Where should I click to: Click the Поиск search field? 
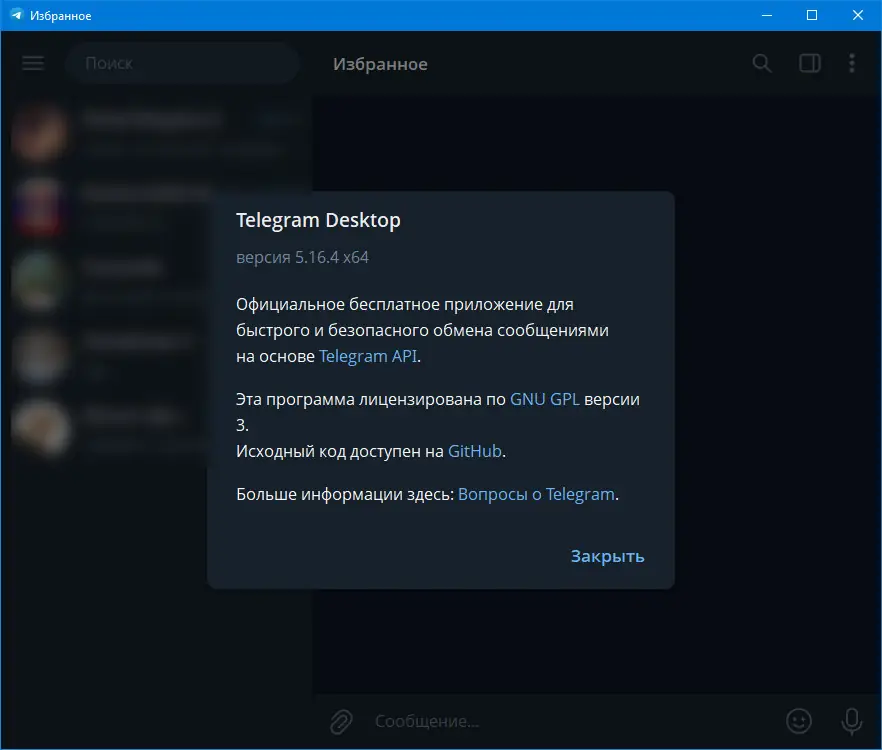point(182,63)
